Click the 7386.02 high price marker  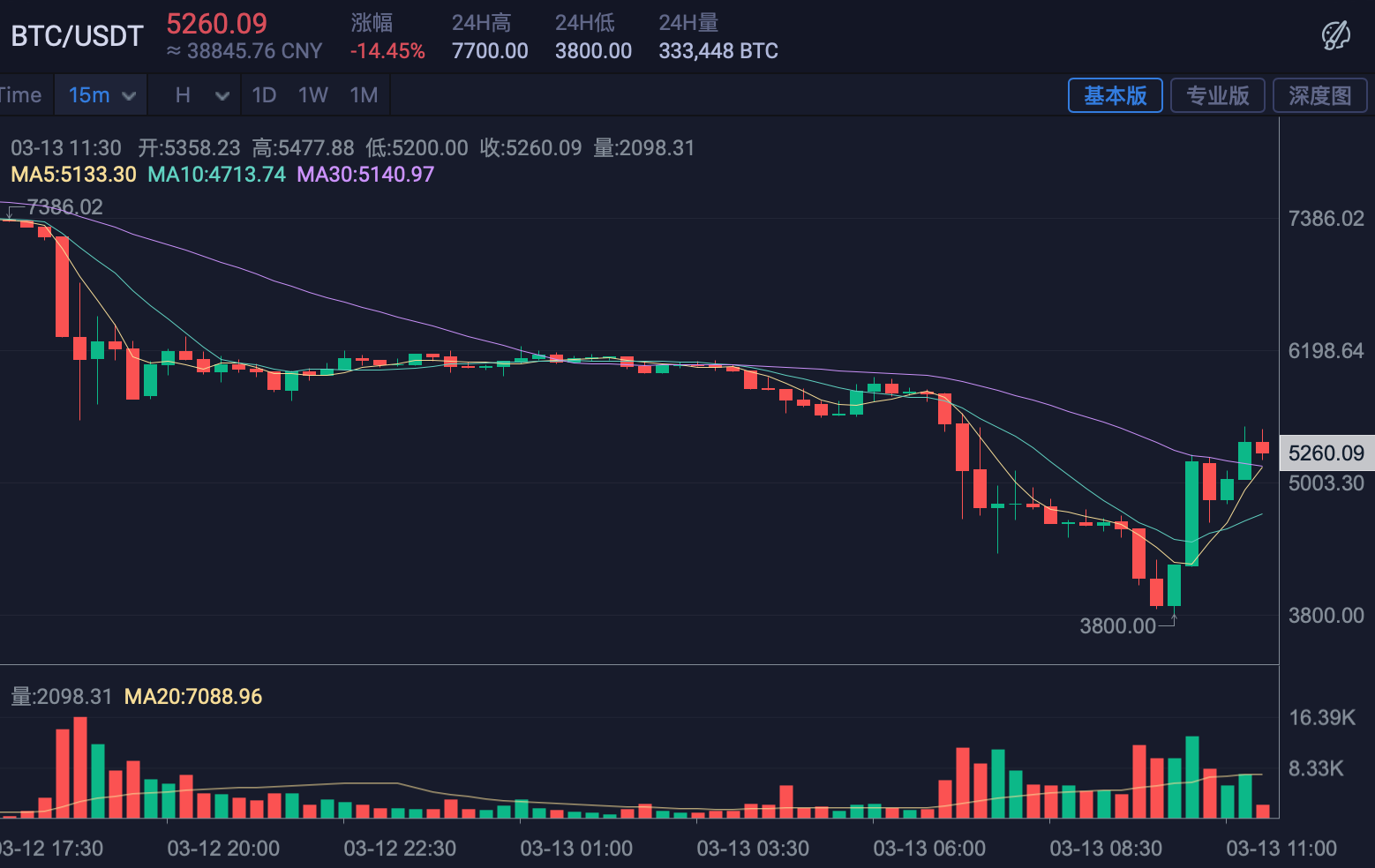65,207
